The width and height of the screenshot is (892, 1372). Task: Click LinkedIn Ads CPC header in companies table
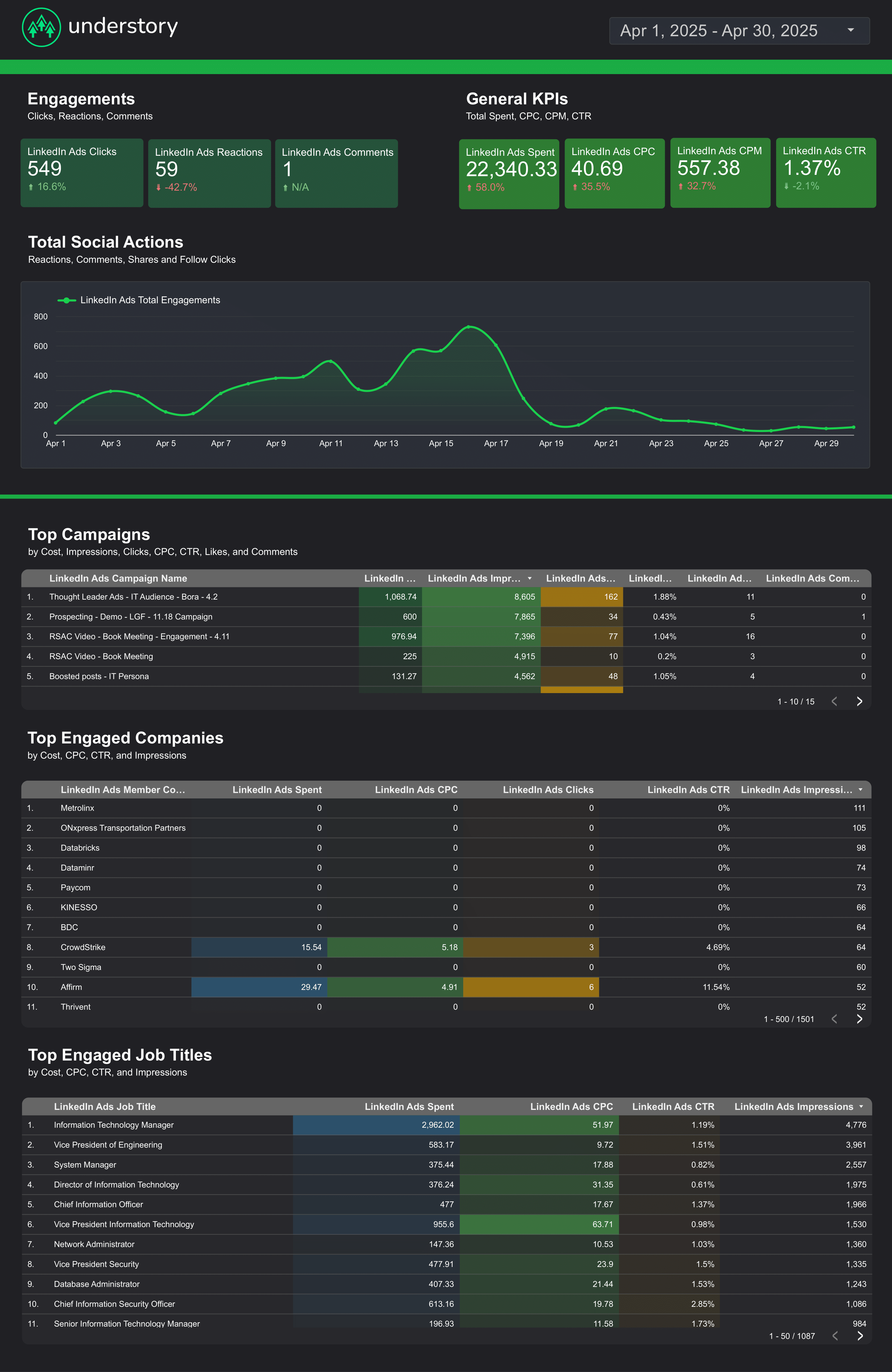(416, 790)
